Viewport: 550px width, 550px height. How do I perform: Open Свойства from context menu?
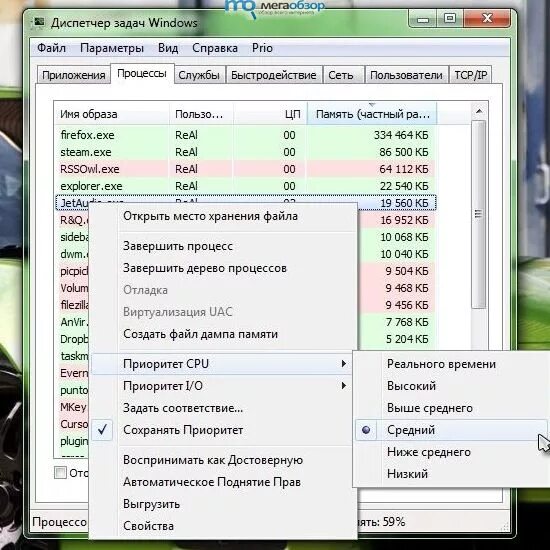coord(224,526)
